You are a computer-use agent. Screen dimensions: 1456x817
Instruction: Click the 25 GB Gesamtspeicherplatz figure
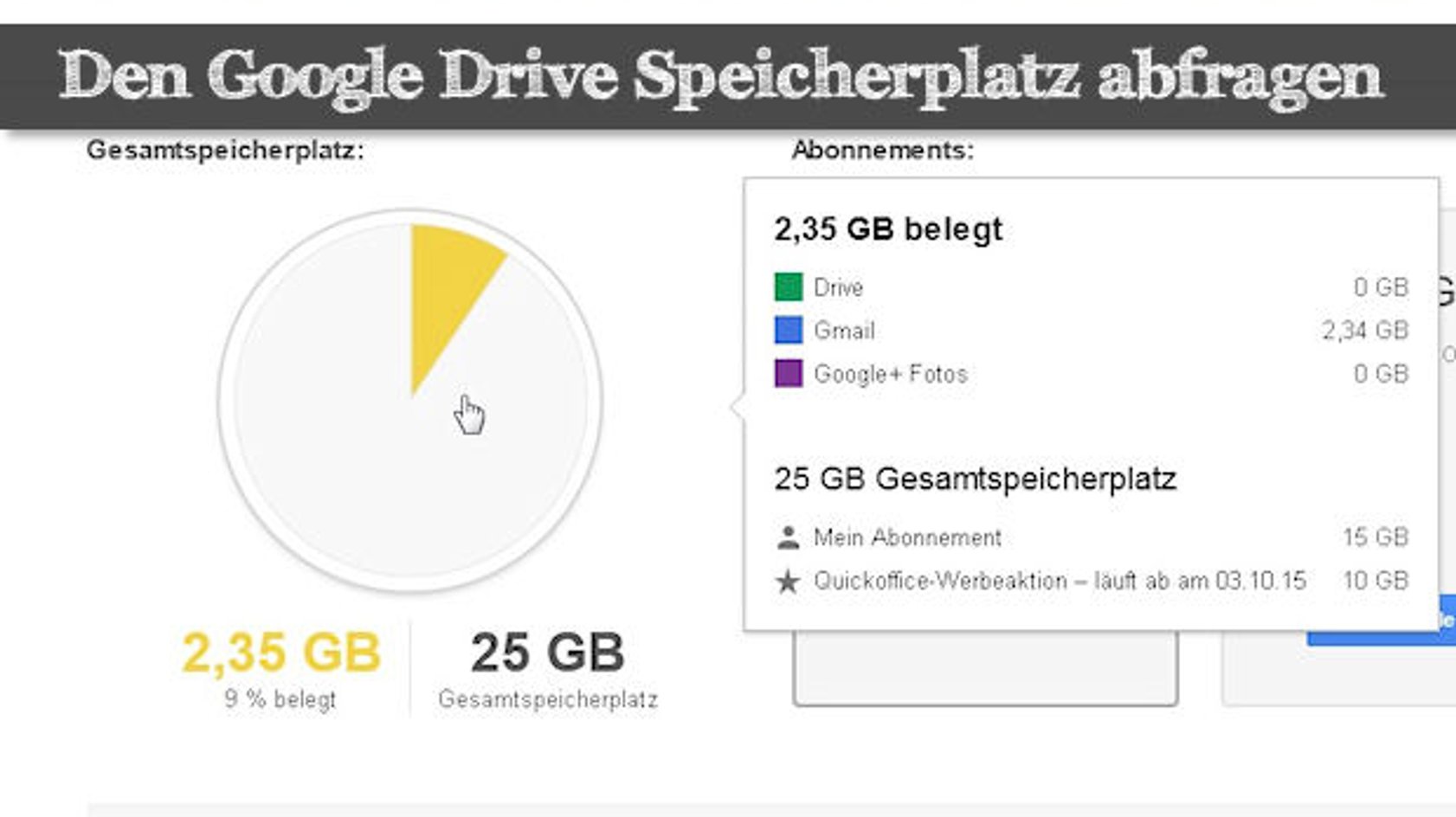tap(547, 652)
